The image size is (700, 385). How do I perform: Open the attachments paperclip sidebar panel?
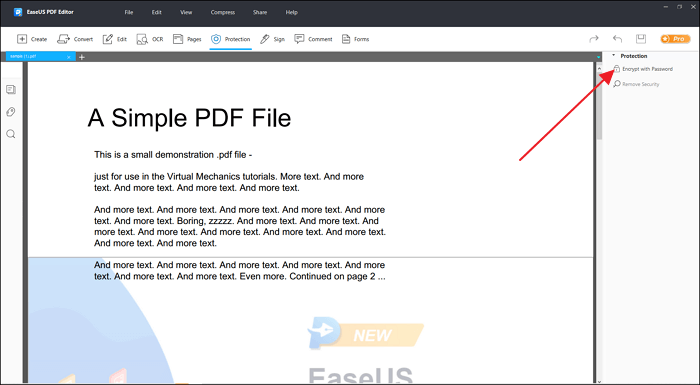11,112
